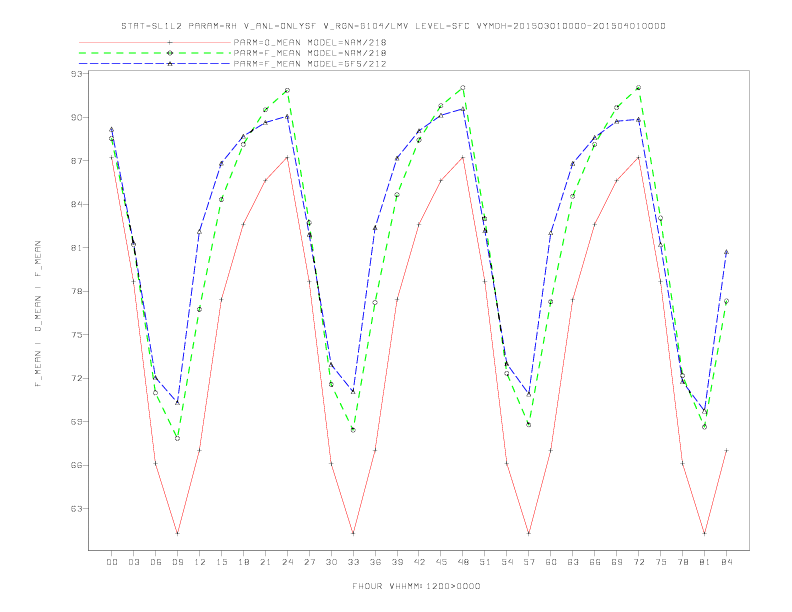Click x-axis forecast hour label 30
Viewport: 792px width, 612px height.
[331, 562]
